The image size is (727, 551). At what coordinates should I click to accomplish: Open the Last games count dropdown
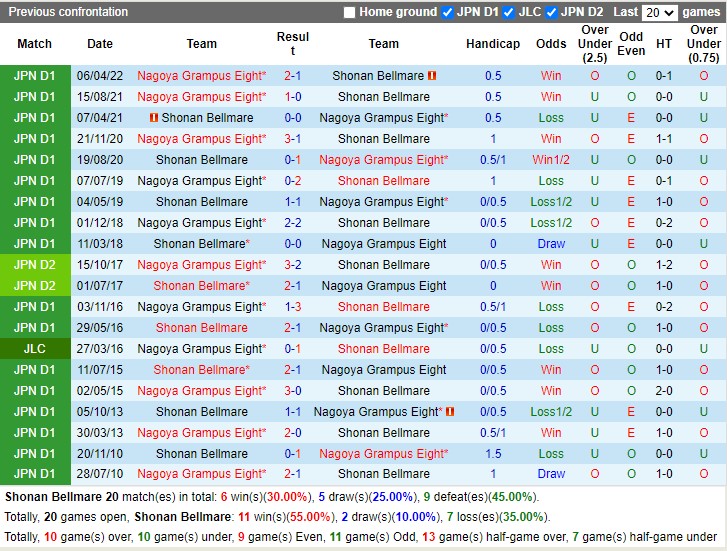click(660, 12)
